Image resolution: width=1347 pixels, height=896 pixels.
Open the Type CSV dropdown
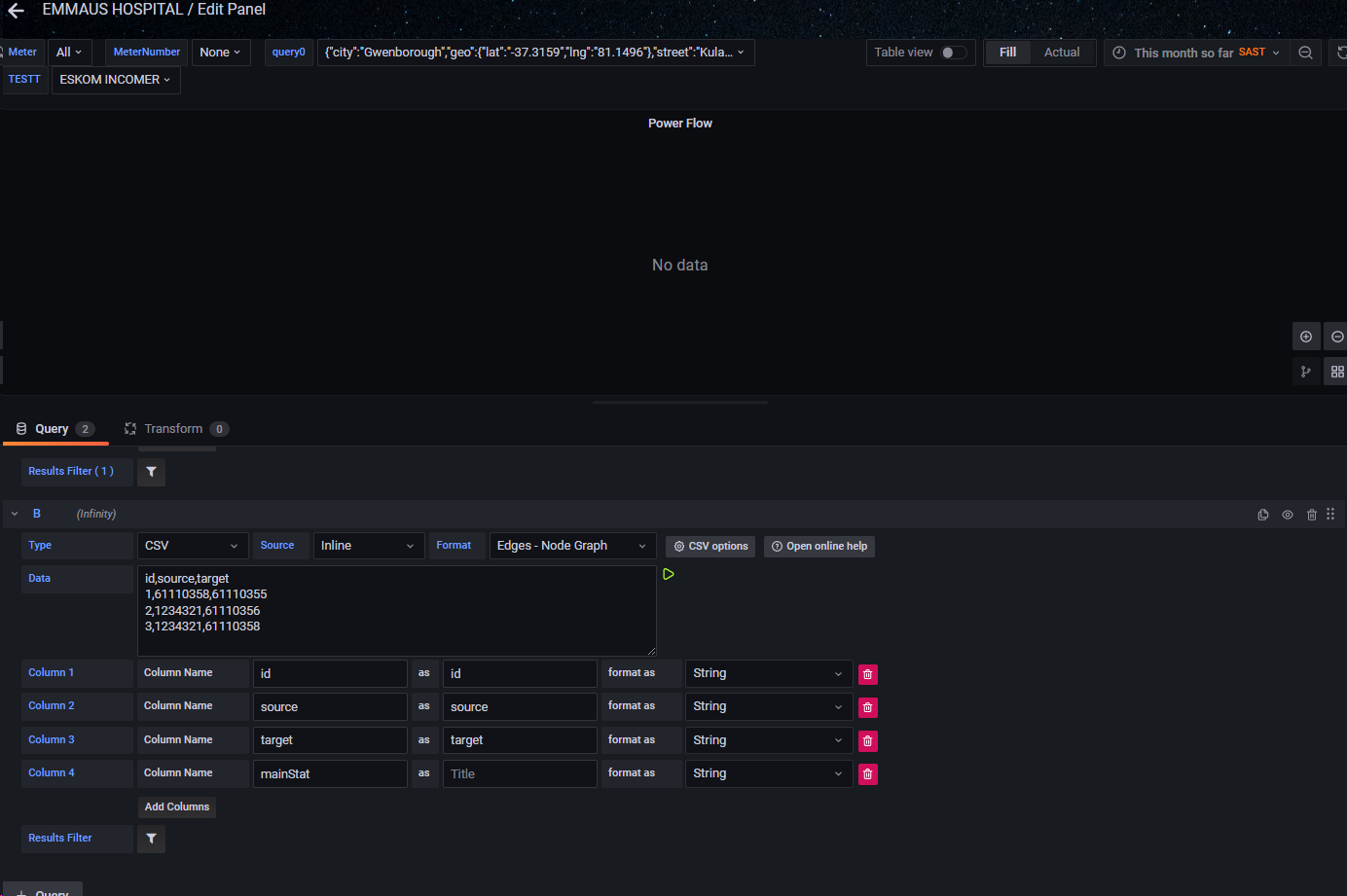click(x=193, y=546)
